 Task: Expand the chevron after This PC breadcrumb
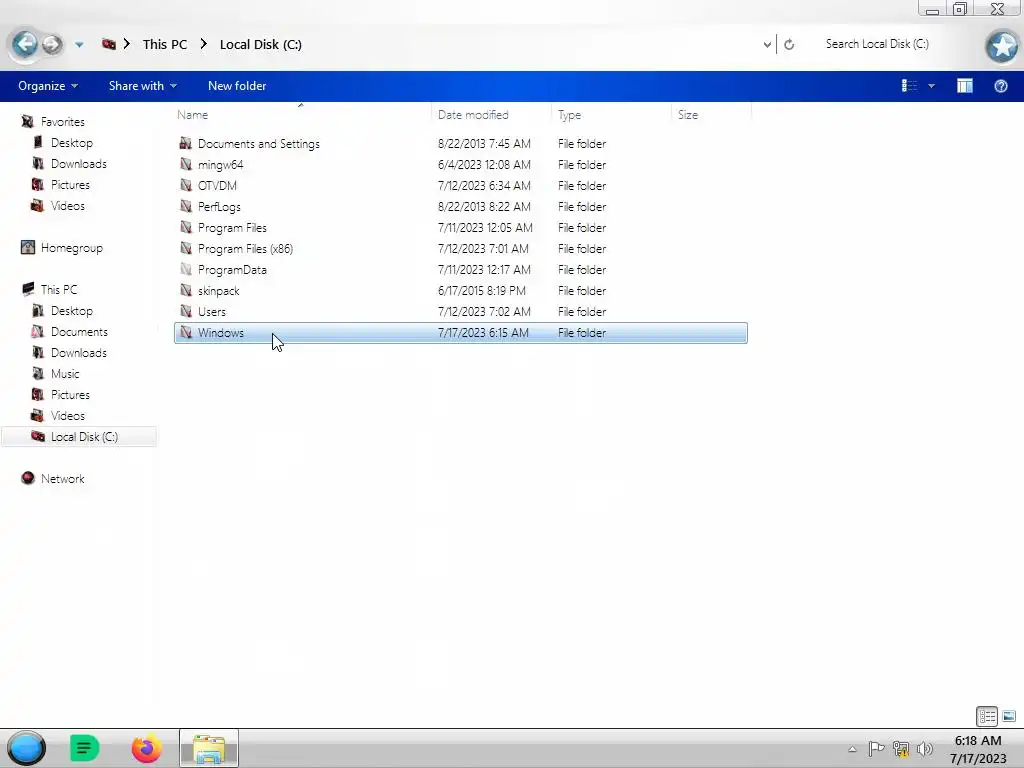(204, 44)
